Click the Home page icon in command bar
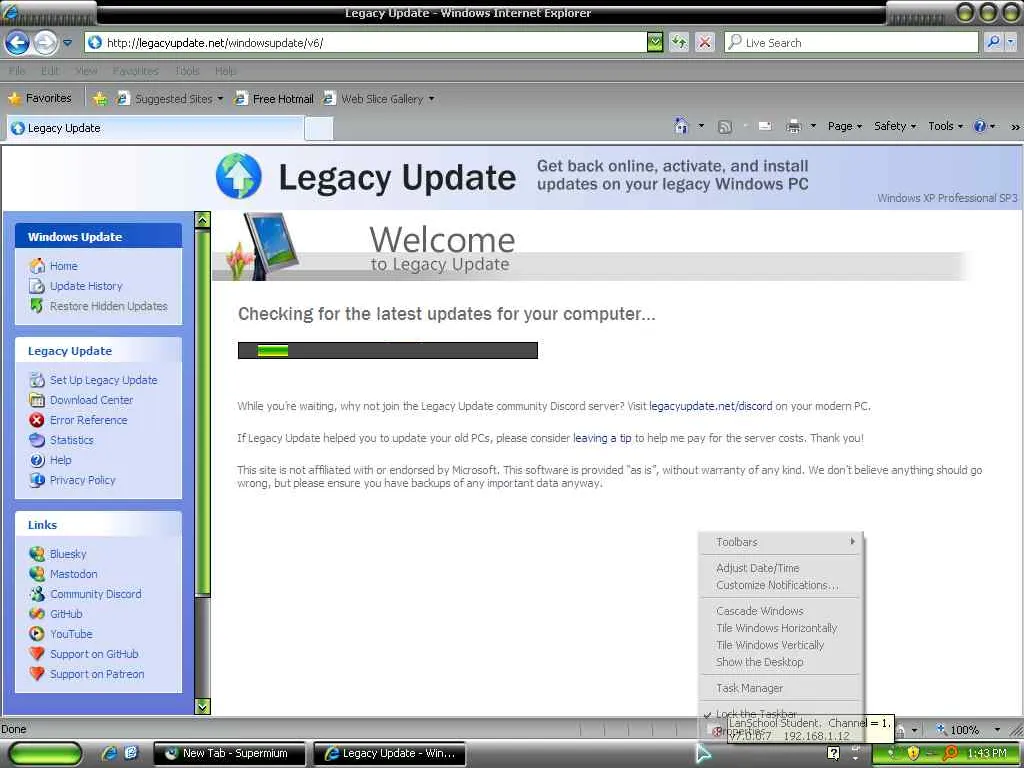Screen dimensions: 1024x768 point(681,126)
